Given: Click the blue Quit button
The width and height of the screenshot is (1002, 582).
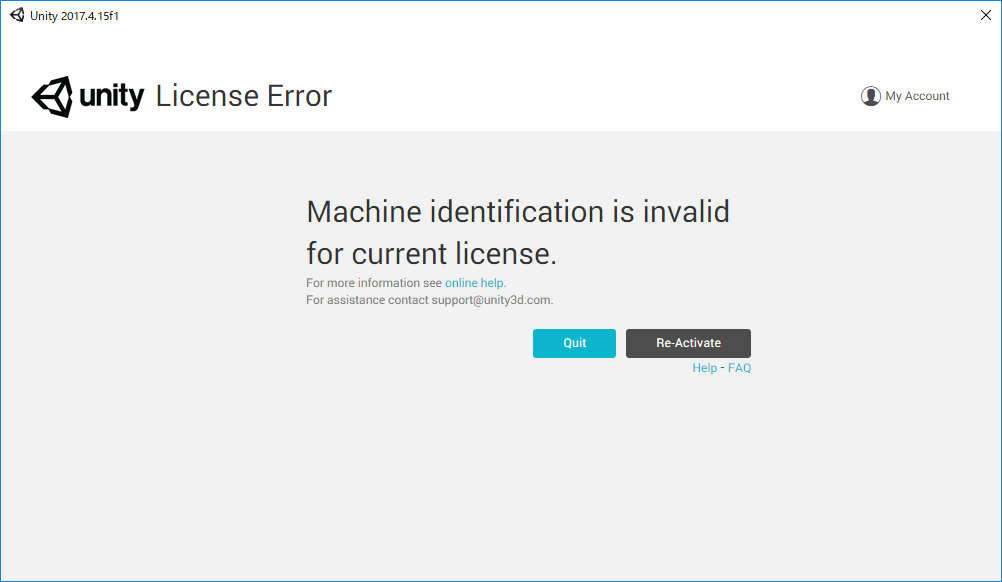Looking at the screenshot, I should pyautogui.click(x=574, y=343).
